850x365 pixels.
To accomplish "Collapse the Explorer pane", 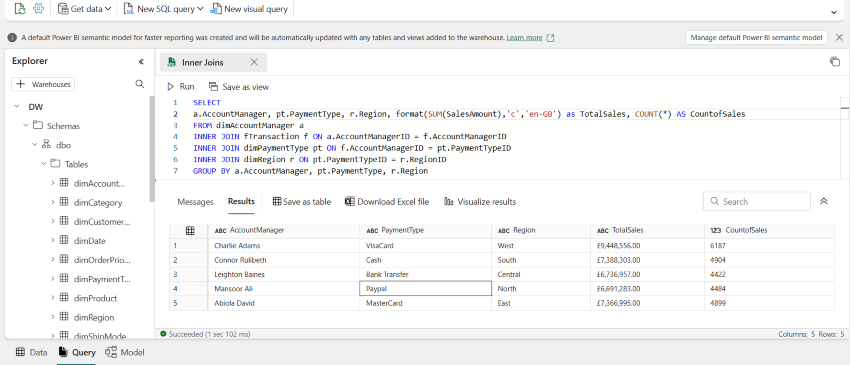I will 141,61.
